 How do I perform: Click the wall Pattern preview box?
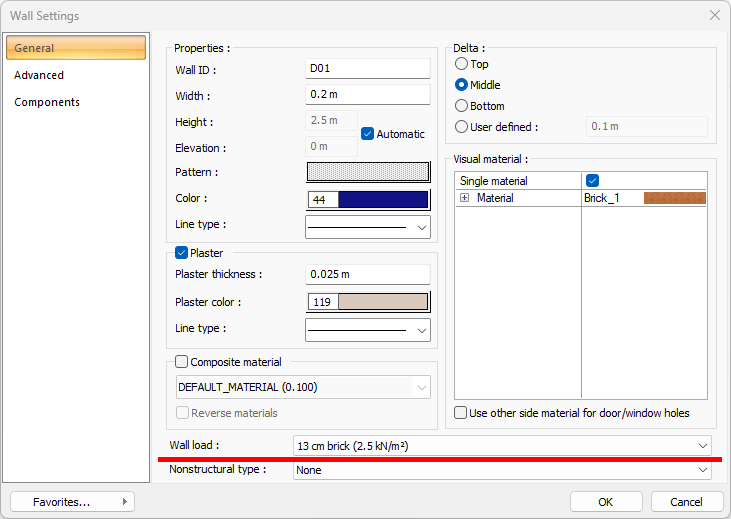pyautogui.click(x=367, y=172)
